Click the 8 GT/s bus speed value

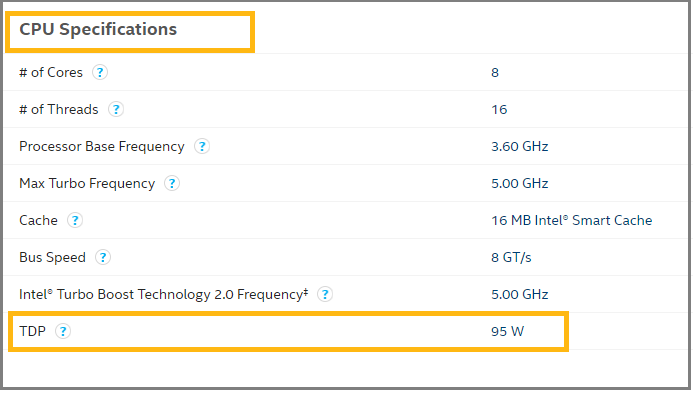coord(511,257)
